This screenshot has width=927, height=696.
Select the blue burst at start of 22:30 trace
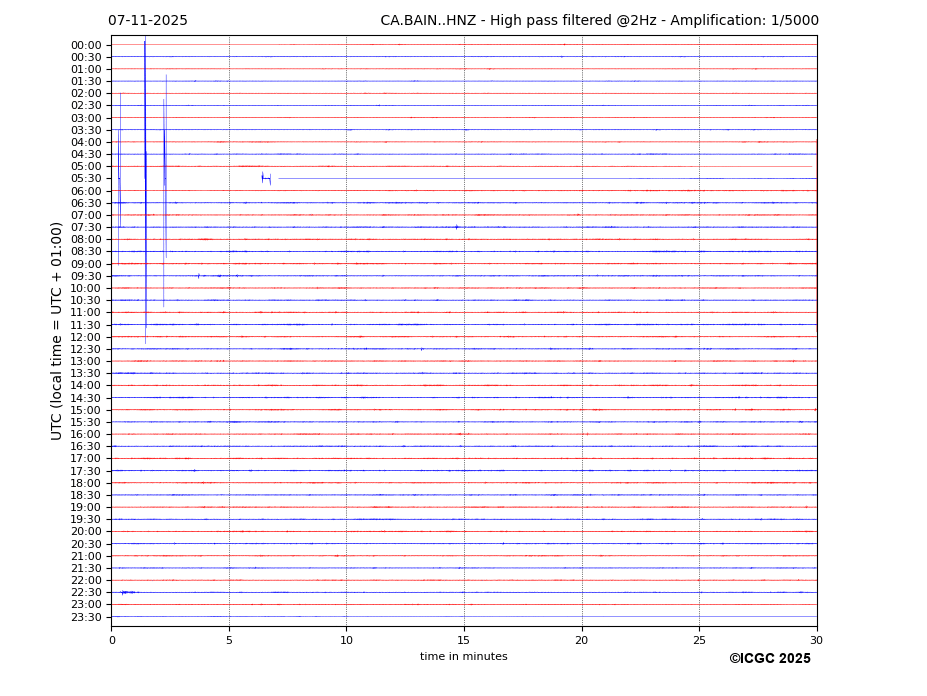click(x=127, y=592)
